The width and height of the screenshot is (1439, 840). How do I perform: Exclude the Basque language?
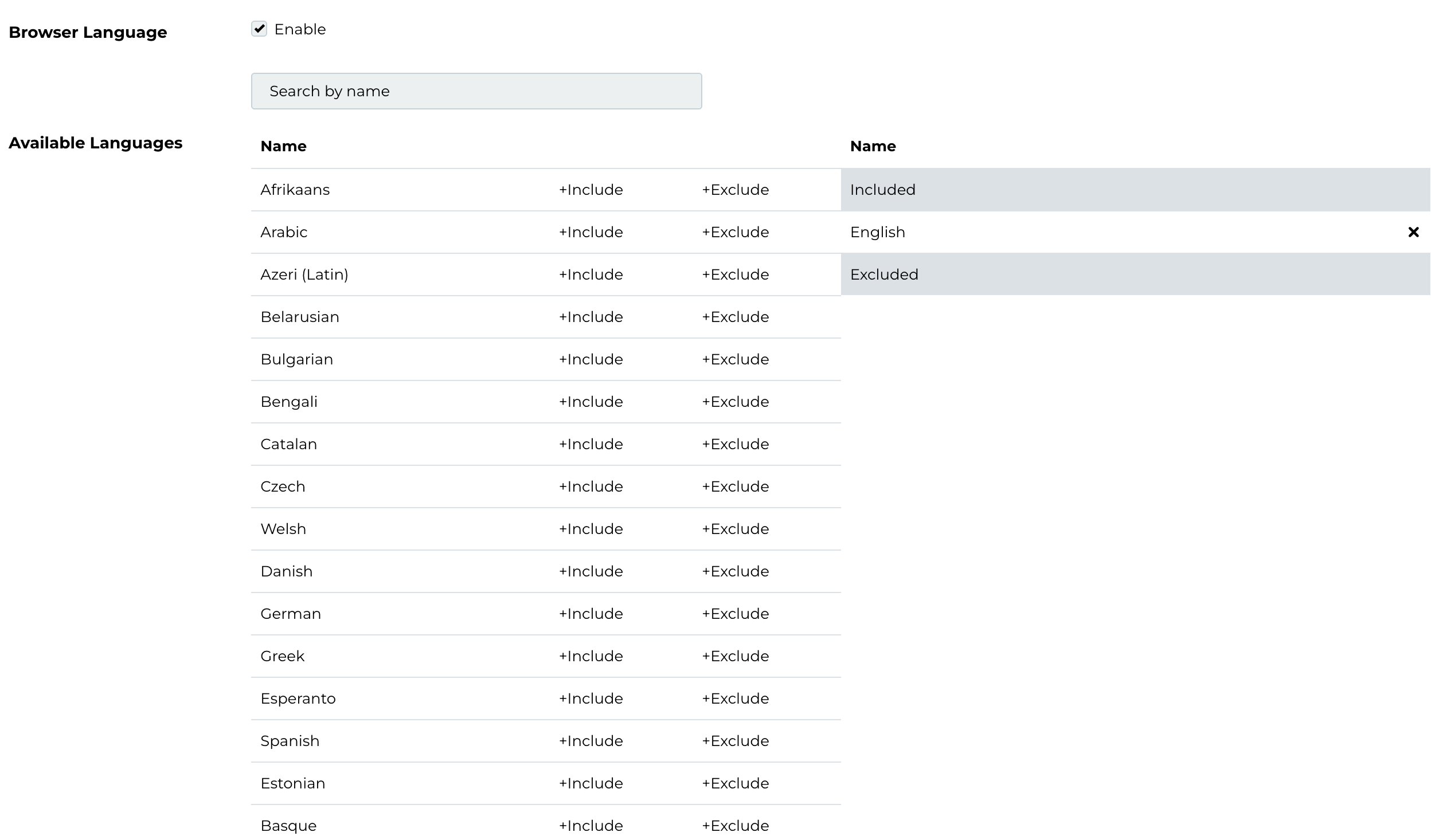pyautogui.click(x=735, y=826)
